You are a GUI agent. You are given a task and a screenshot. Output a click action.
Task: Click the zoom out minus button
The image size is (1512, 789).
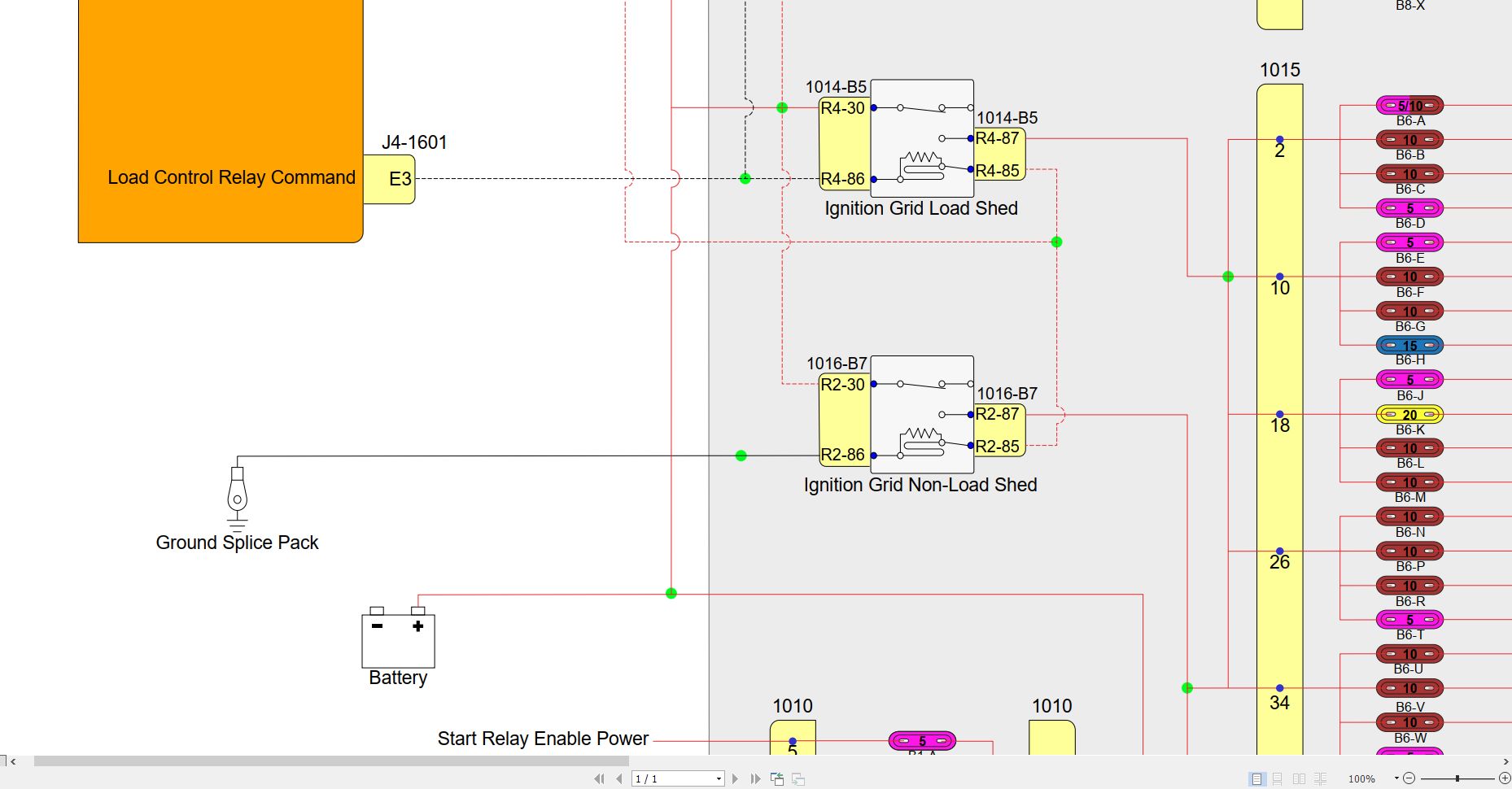pos(1409,778)
